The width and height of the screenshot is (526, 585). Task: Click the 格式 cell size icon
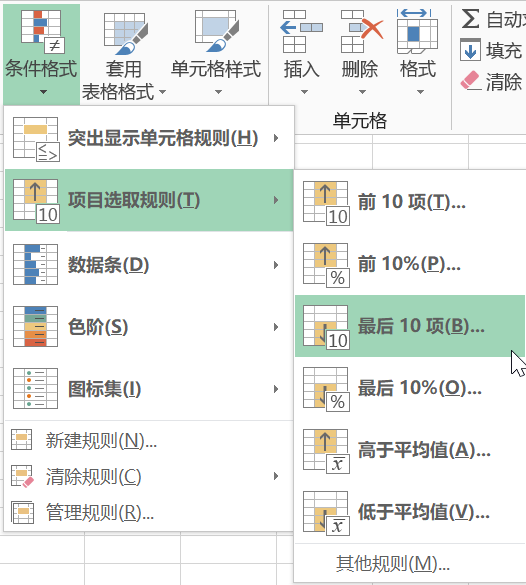point(417,31)
